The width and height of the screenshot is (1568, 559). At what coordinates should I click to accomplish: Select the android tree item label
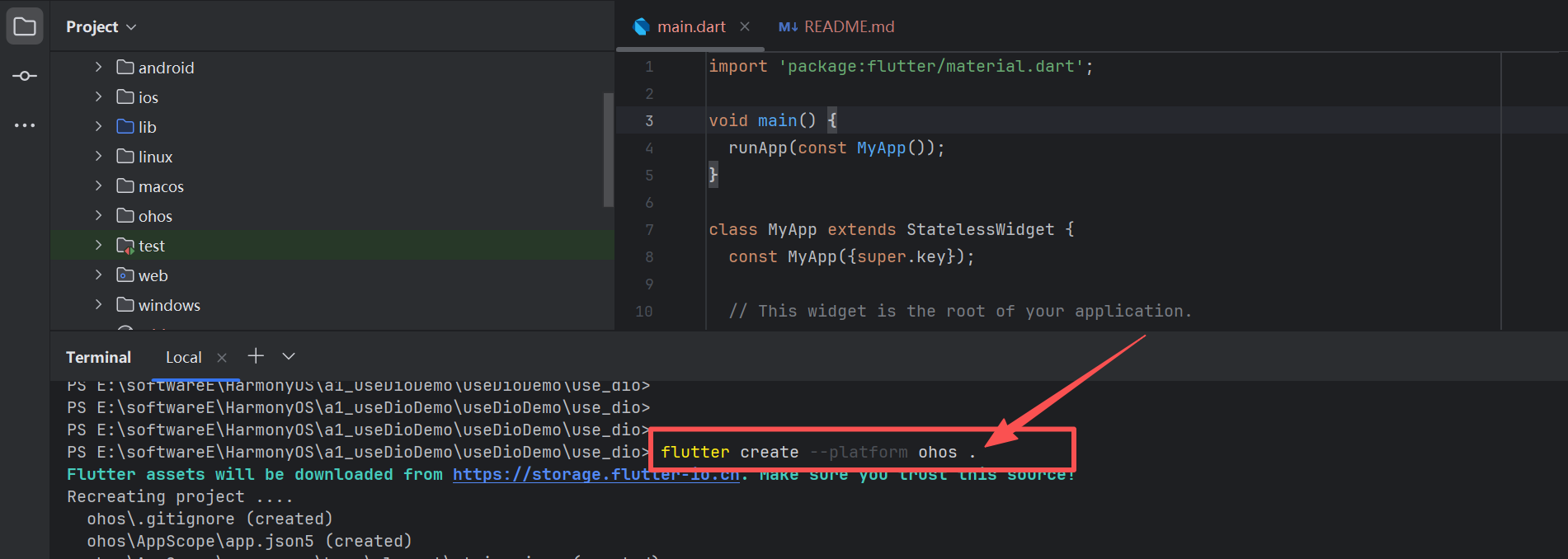[166, 68]
